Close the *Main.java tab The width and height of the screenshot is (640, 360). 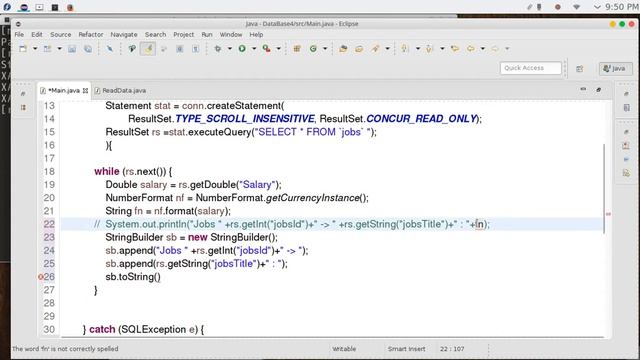click(x=85, y=91)
